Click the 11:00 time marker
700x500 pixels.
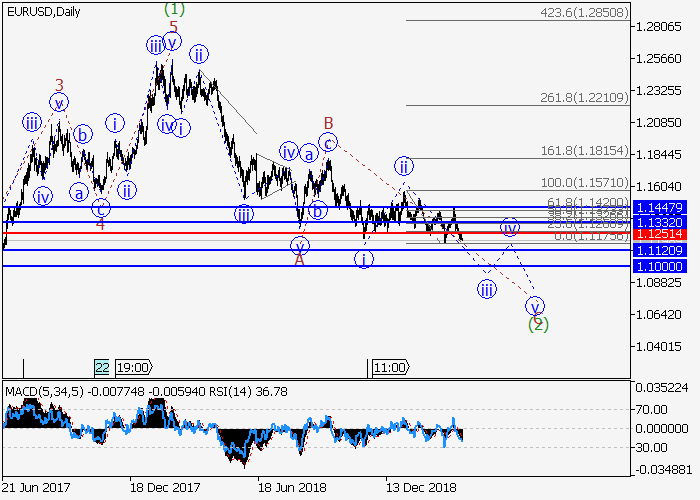coord(388,367)
